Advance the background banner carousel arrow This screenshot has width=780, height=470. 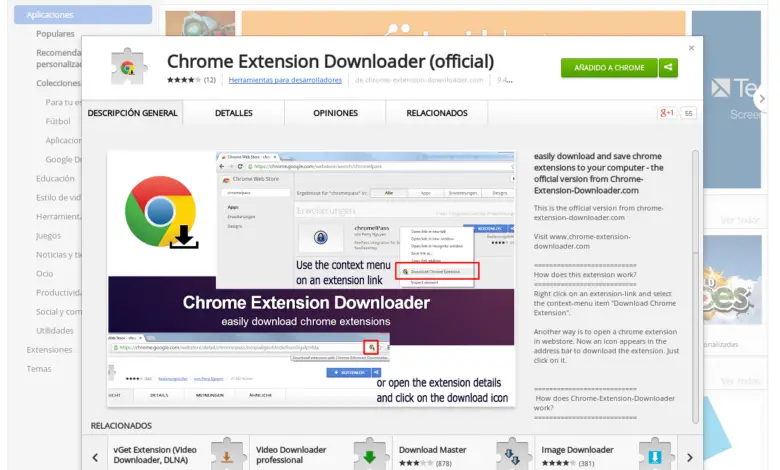(762, 99)
